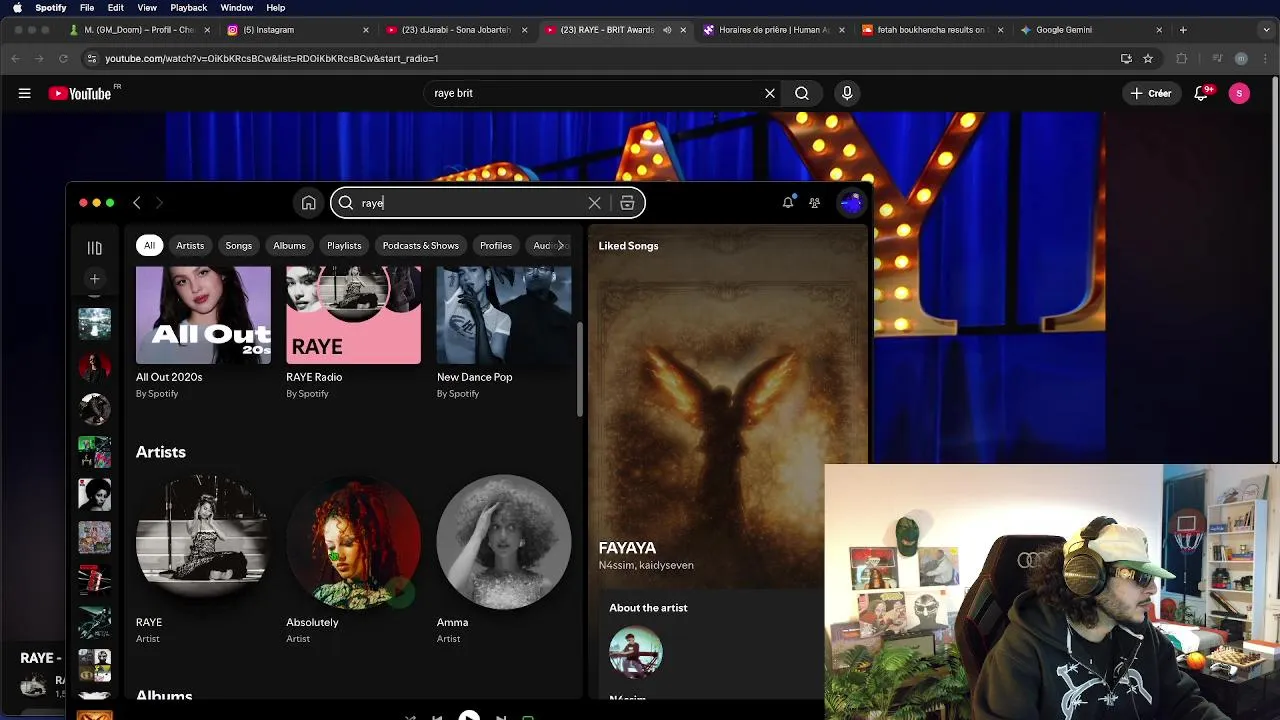Clear the YouTube search box
The width and height of the screenshot is (1280, 720).
[x=770, y=93]
